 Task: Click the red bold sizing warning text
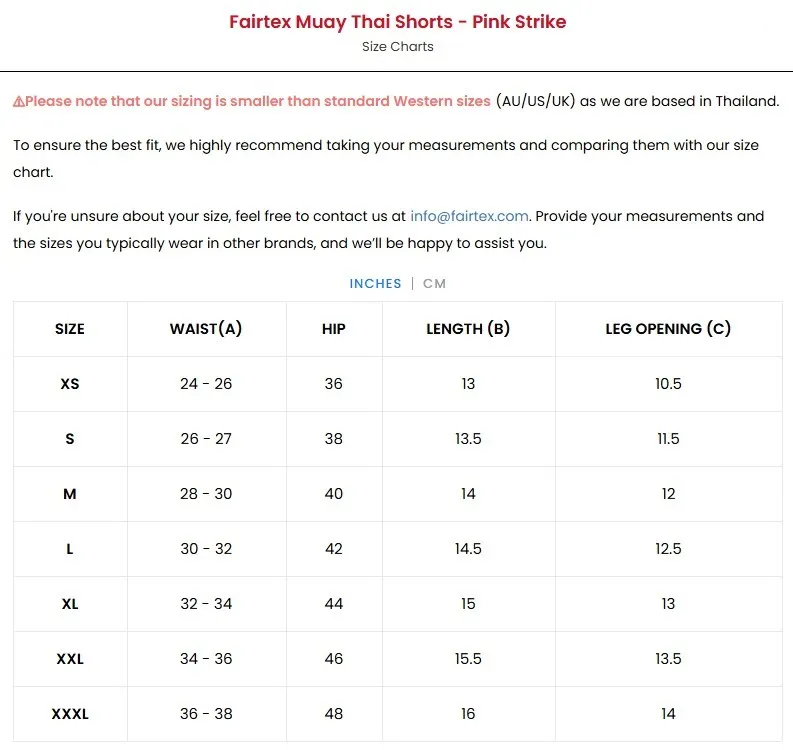[258, 101]
